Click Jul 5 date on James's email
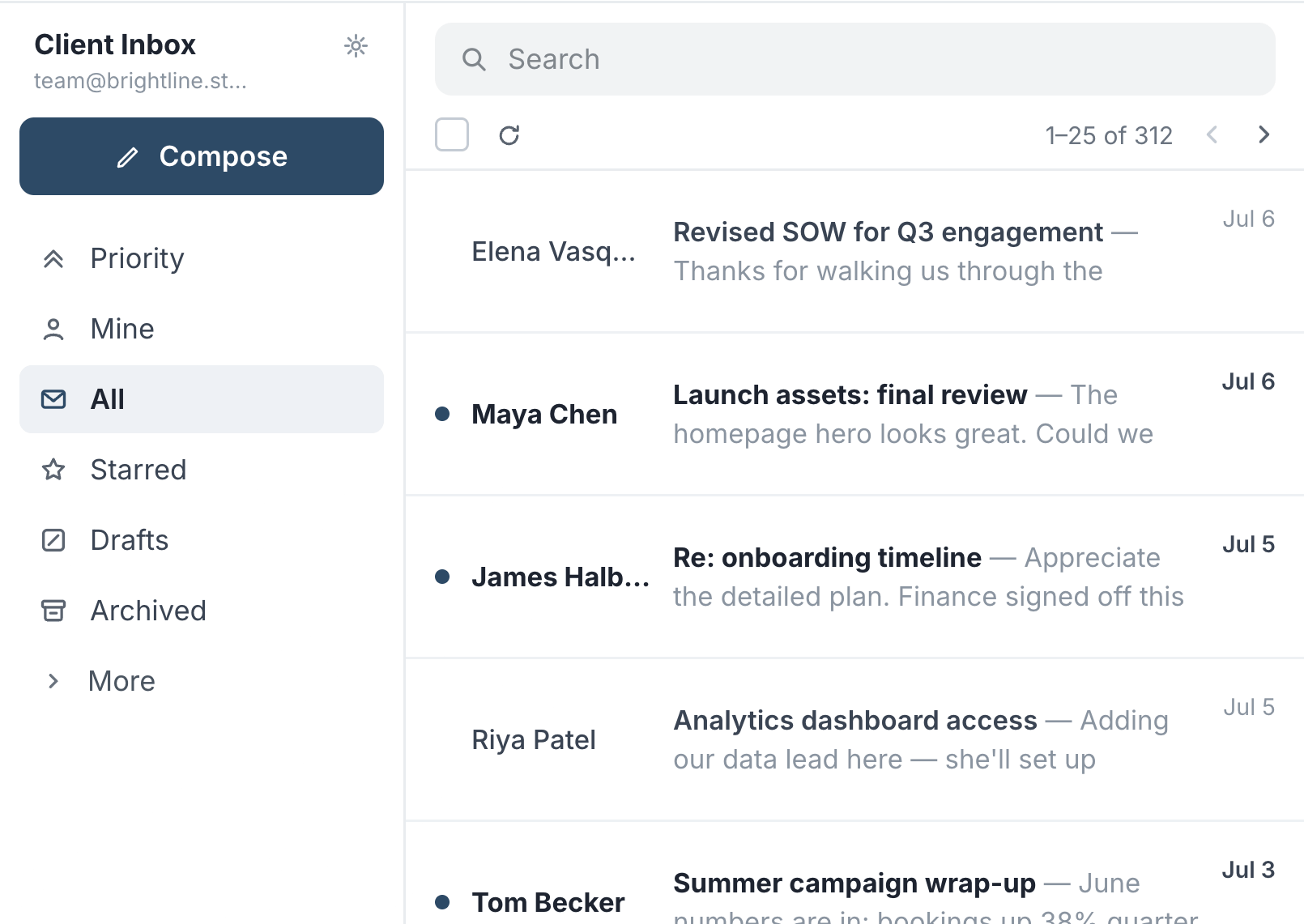This screenshot has height=924, width=1304. (1248, 544)
